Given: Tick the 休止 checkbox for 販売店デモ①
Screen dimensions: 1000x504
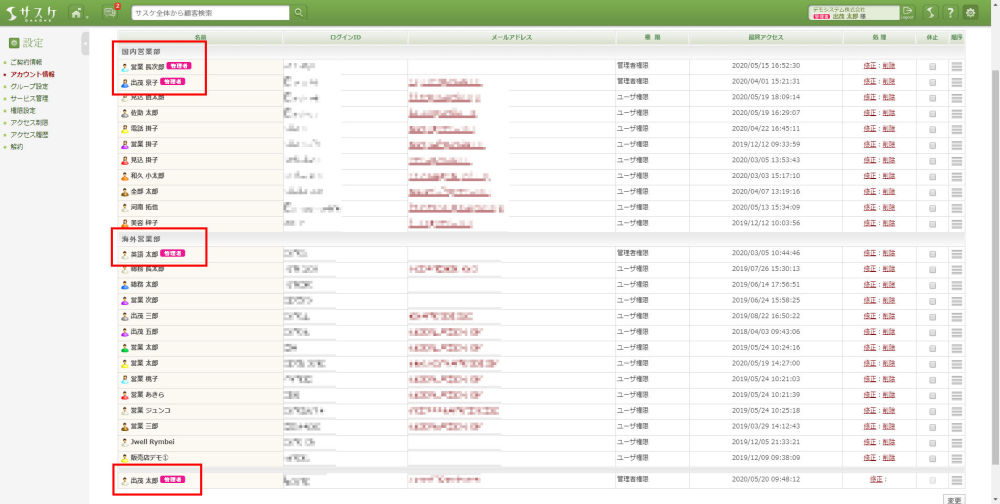Looking at the screenshot, I should coord(933,458).
